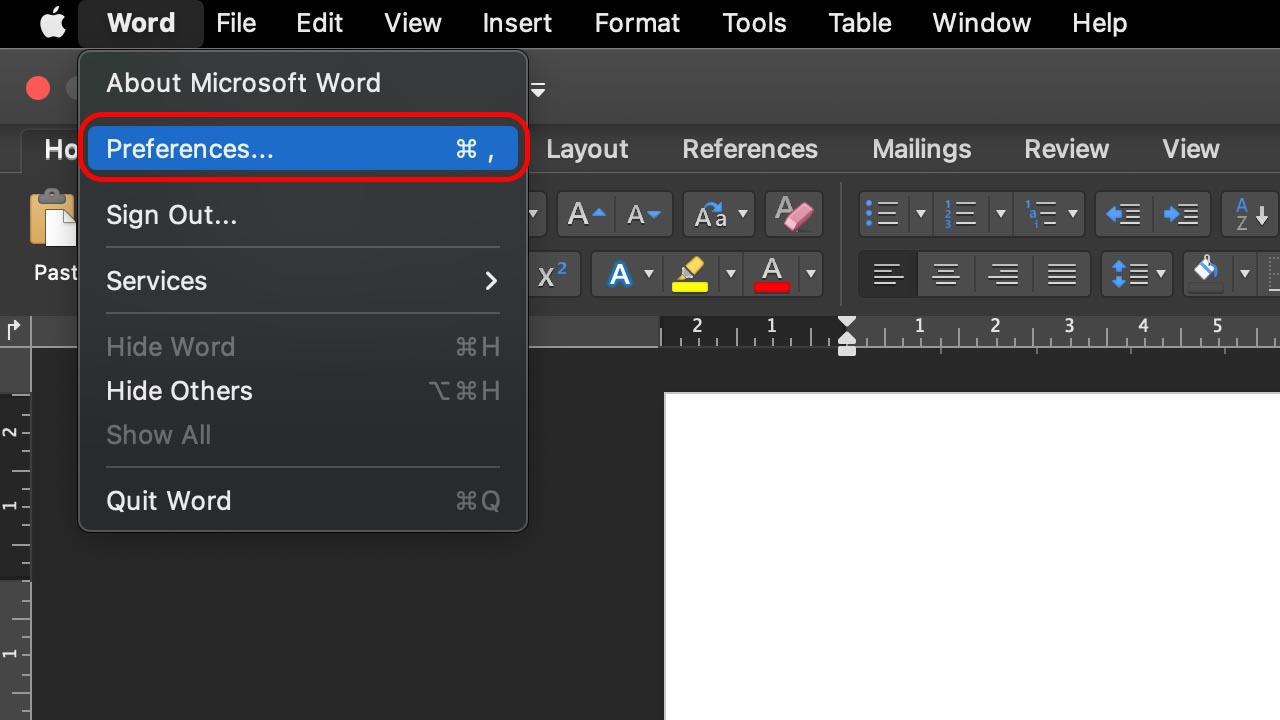This screenshot has width=1280, height=720.
Task: Open the Tools menu
Action: [754, 23]
